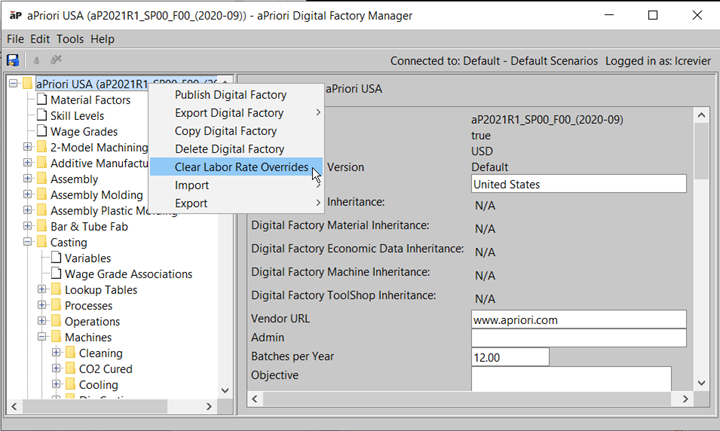
Task: Select Clear Labor Rate Overrides
Action: [236, 167]
